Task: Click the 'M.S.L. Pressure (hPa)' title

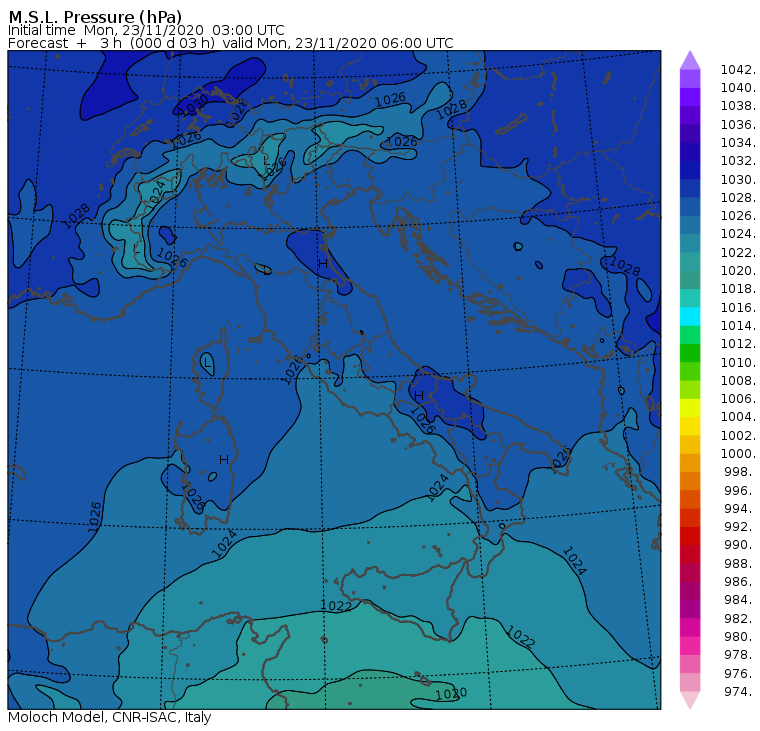Action: click(95, 16)
